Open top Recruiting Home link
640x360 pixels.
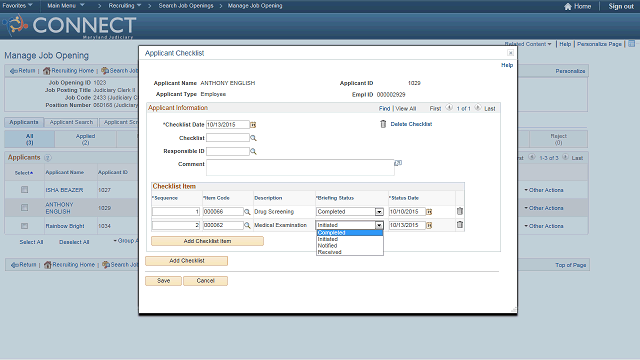[69, 71]
